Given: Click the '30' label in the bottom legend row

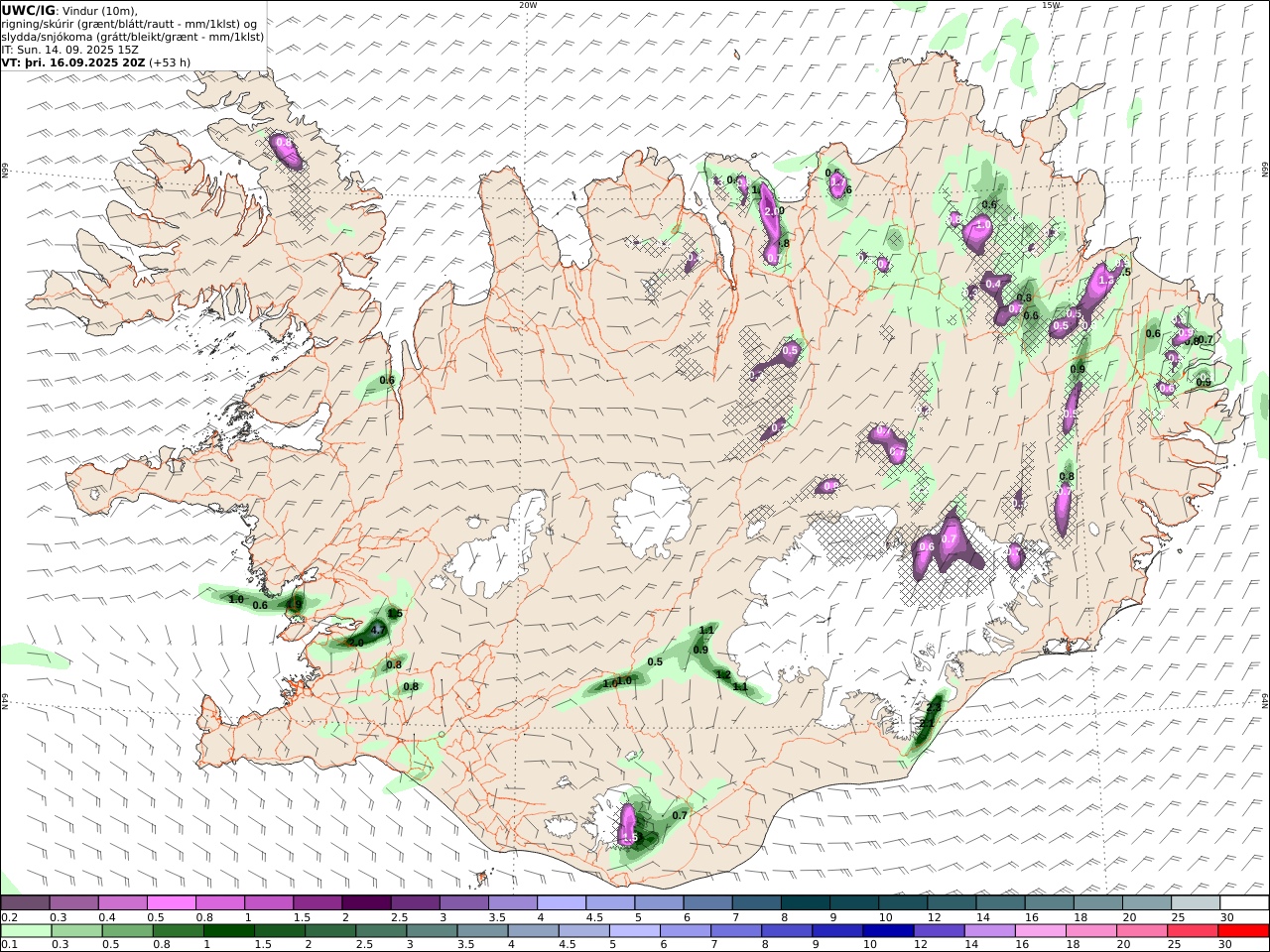Looking at the screenshot, I should [x=1226, y=945].
